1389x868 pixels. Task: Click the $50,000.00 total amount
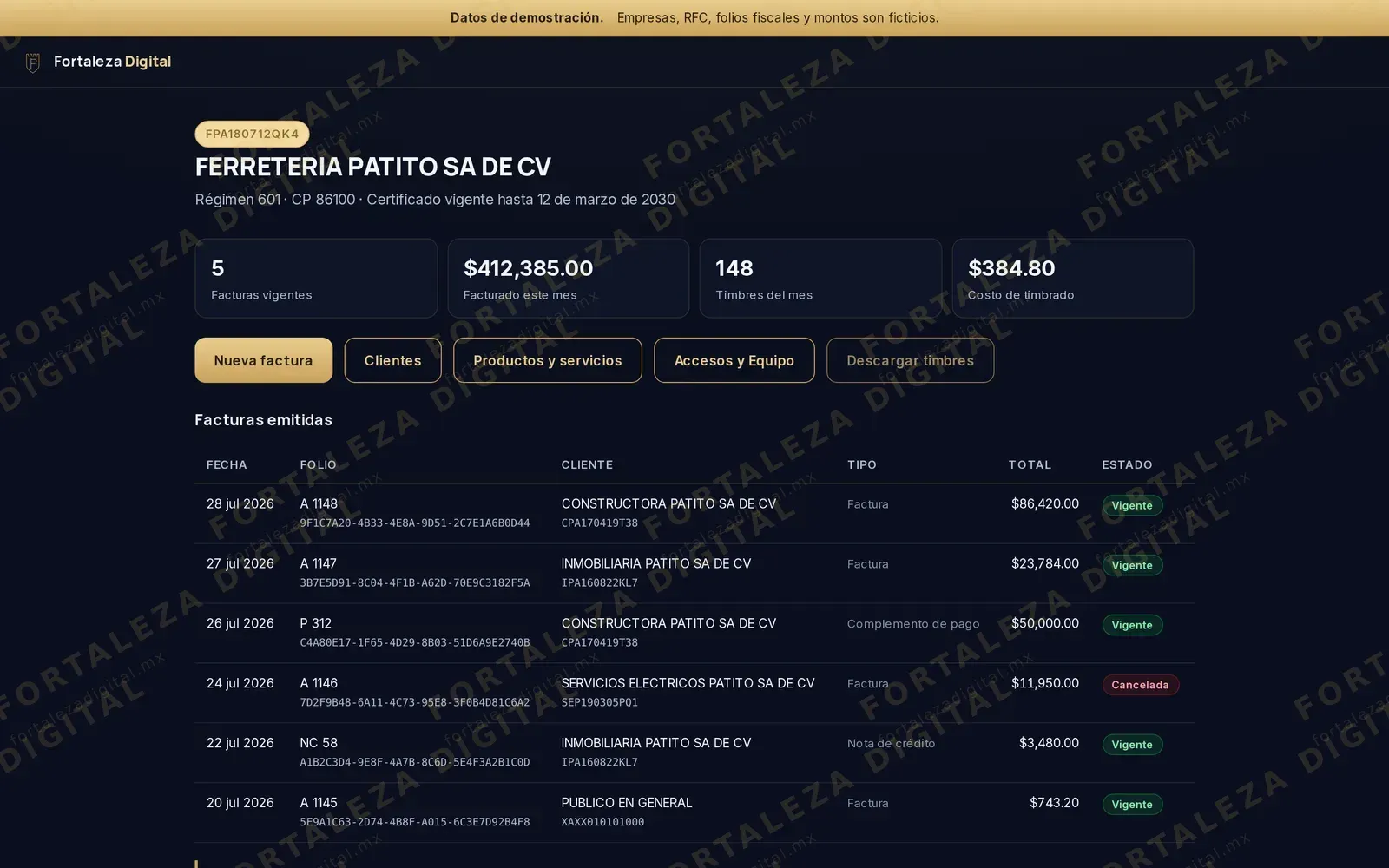click(1045, 623)
